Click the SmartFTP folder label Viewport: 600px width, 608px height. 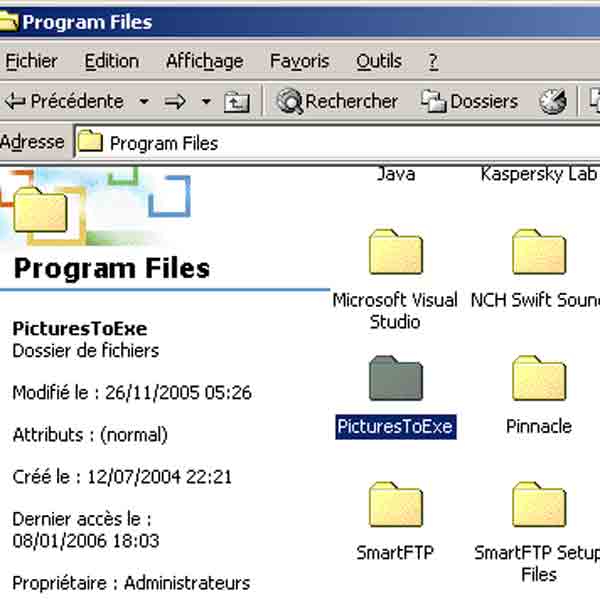click(395, 553)
